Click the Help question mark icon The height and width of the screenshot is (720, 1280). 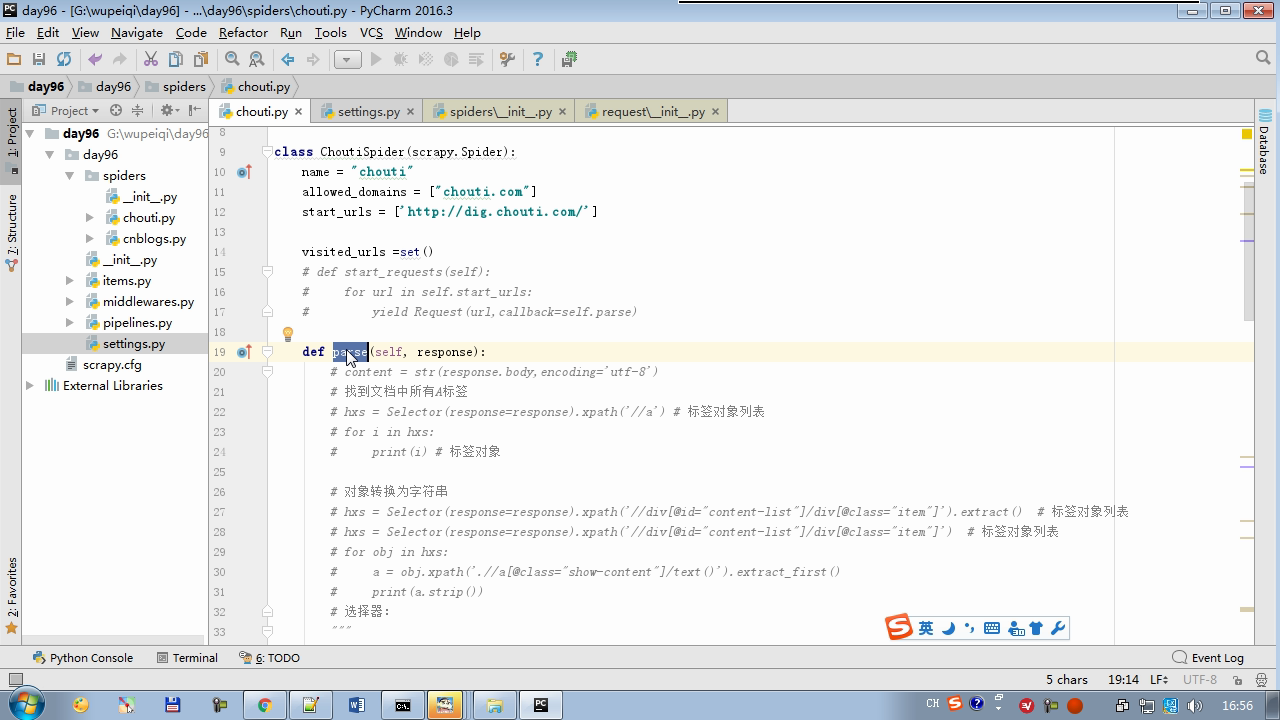point(537,60)
